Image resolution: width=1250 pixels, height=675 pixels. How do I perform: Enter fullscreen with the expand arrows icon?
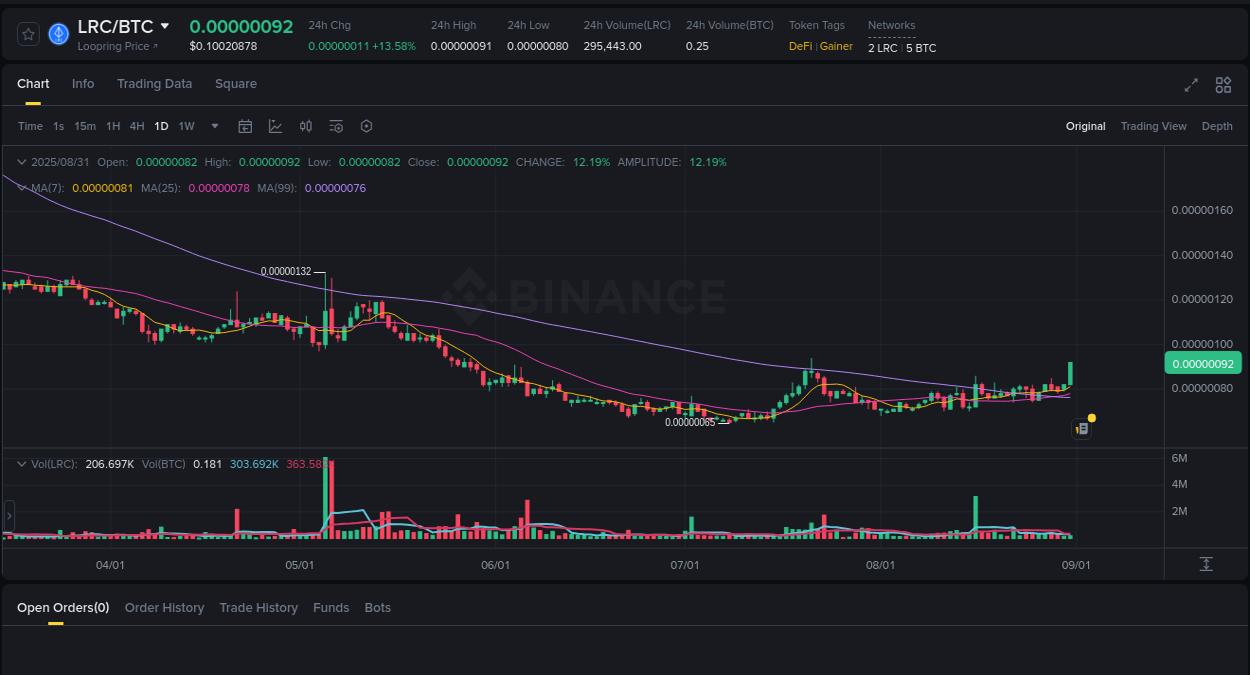(1190, 85)
